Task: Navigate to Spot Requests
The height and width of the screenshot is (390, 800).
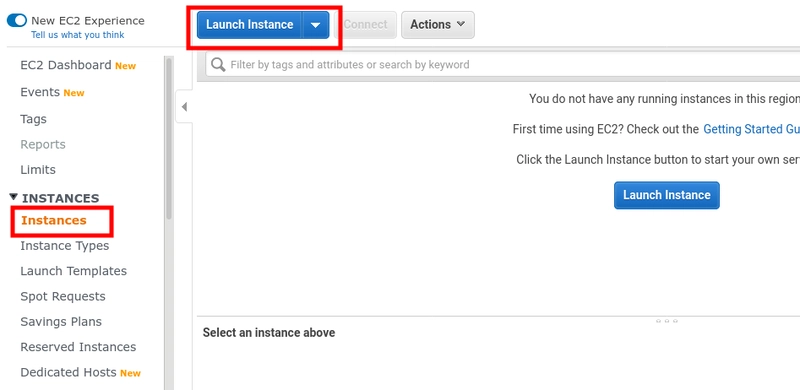Action: 63,297
